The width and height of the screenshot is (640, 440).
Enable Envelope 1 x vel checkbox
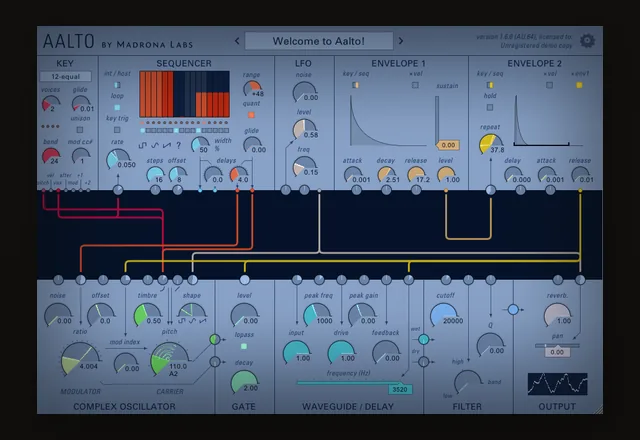tap(415, 85)
